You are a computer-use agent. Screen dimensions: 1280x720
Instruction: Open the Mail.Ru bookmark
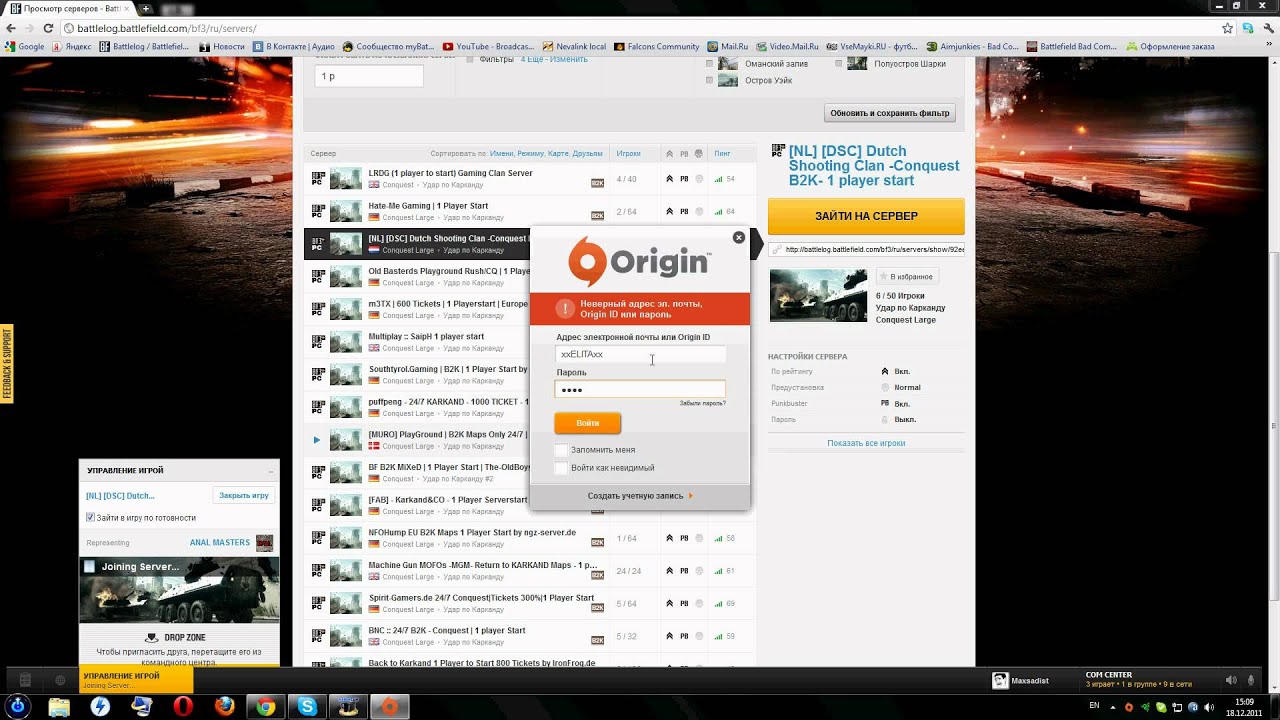(x=727, y=46)
